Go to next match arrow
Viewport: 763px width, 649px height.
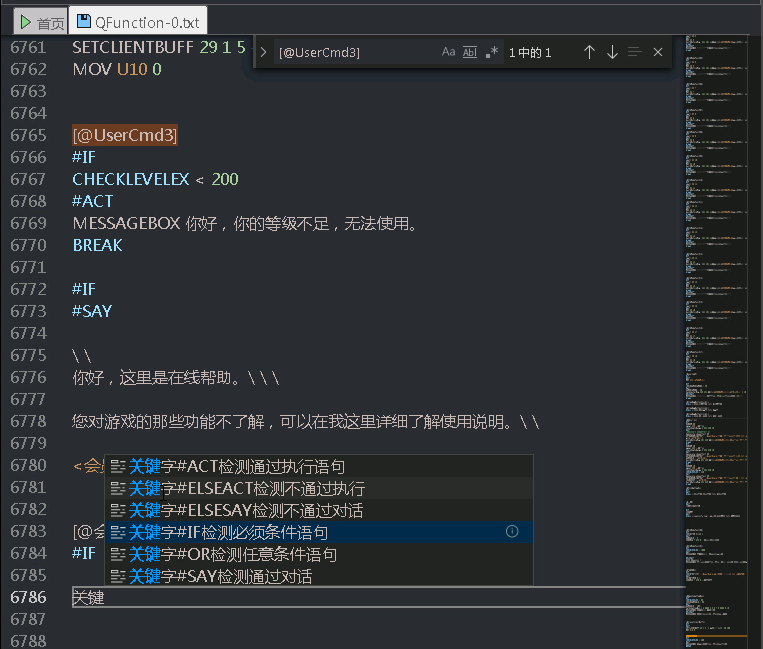(x=612, y=52)
